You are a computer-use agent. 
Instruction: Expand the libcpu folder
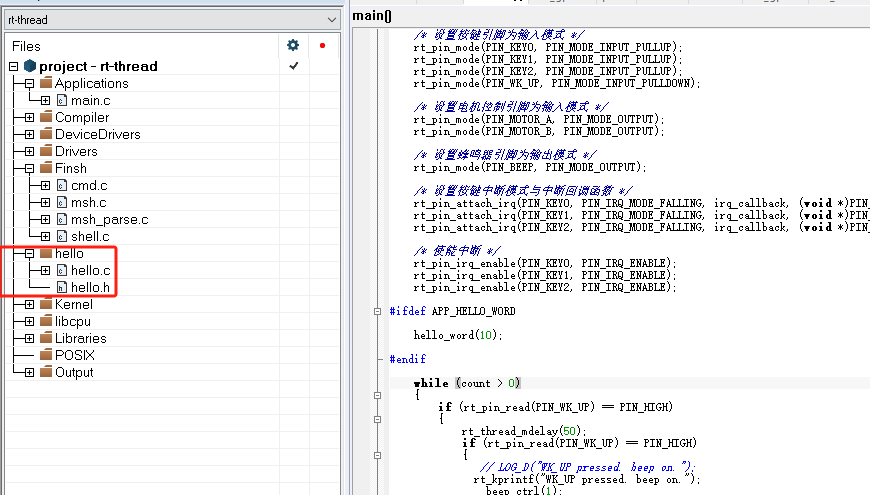(x=29, y=322)
